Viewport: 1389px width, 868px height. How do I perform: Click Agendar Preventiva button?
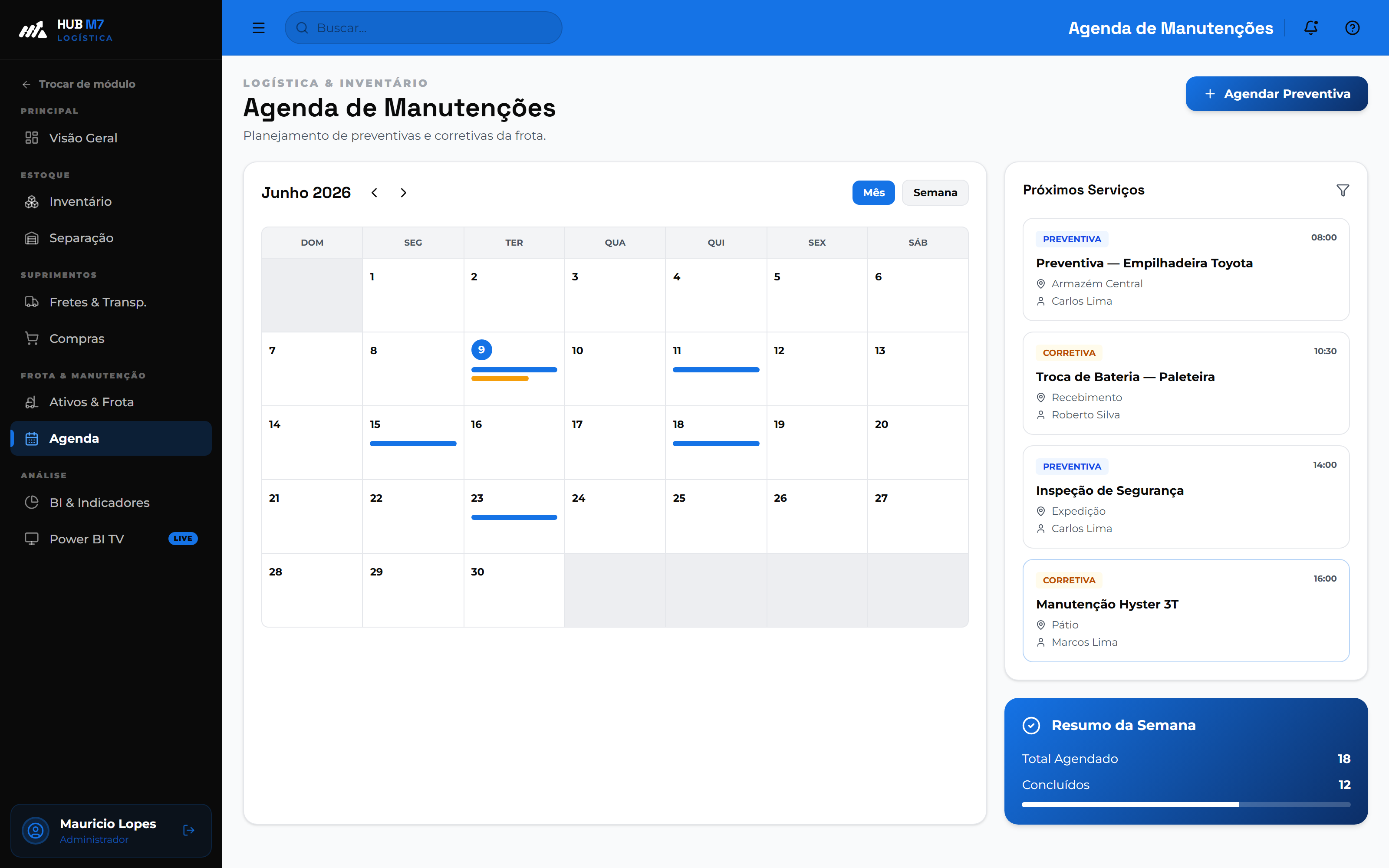pyautogui.click(x=1277, y=94)
